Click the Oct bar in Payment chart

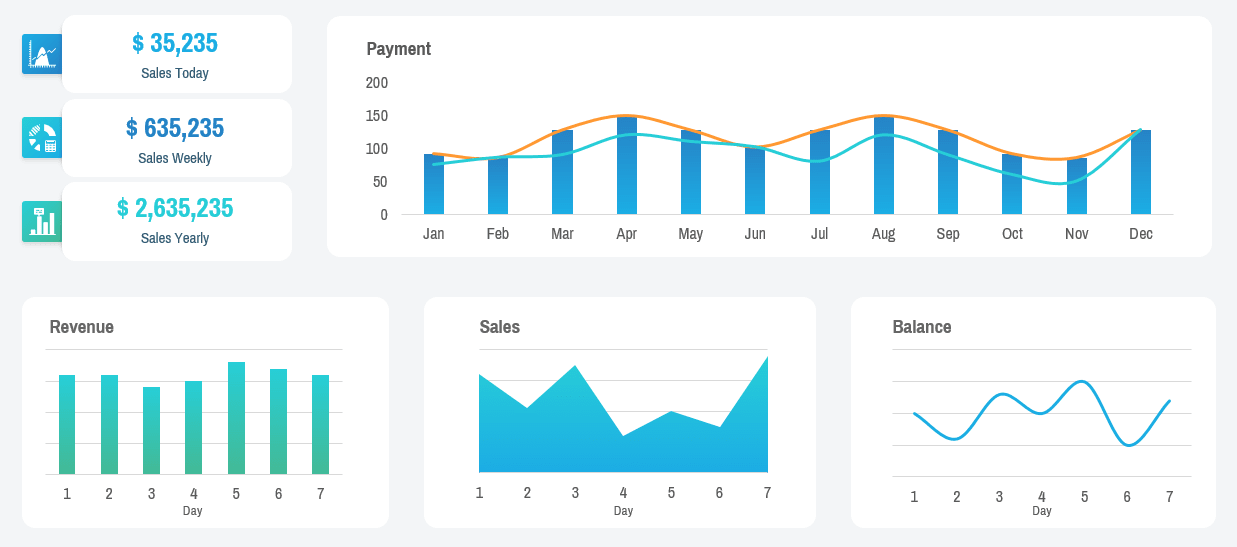[x=1012, y=184]
